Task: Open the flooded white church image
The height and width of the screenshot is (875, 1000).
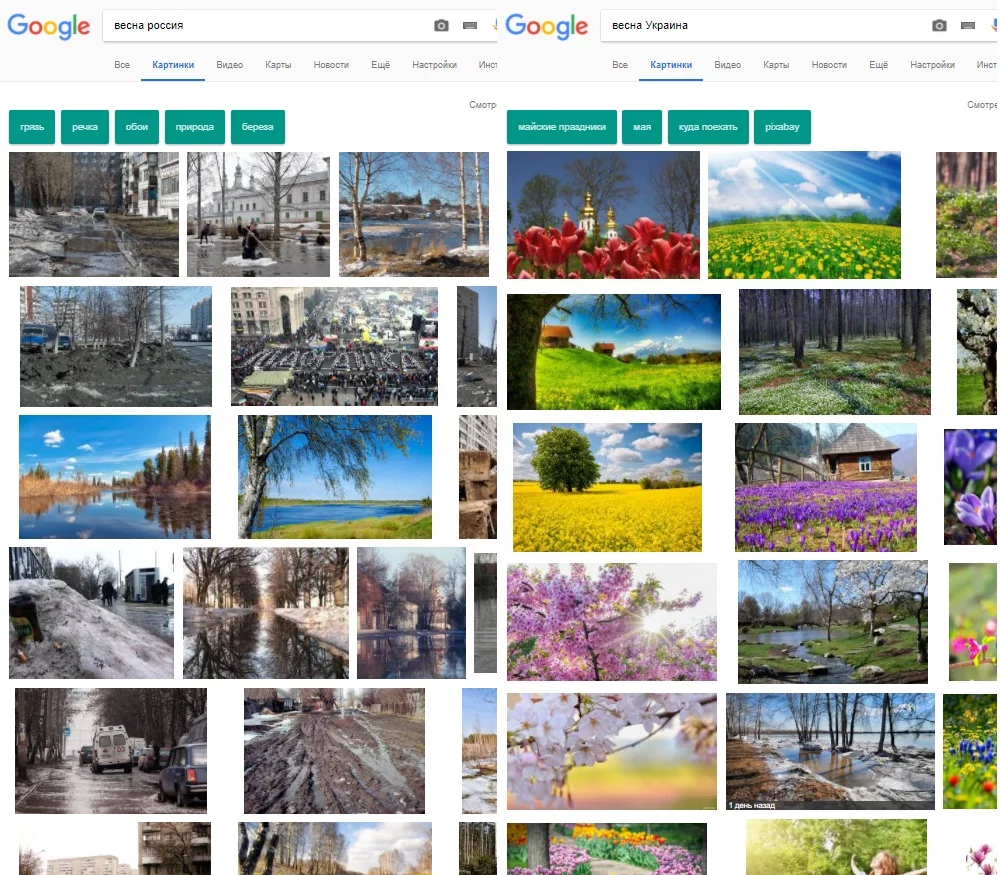Action: [258, 214]
